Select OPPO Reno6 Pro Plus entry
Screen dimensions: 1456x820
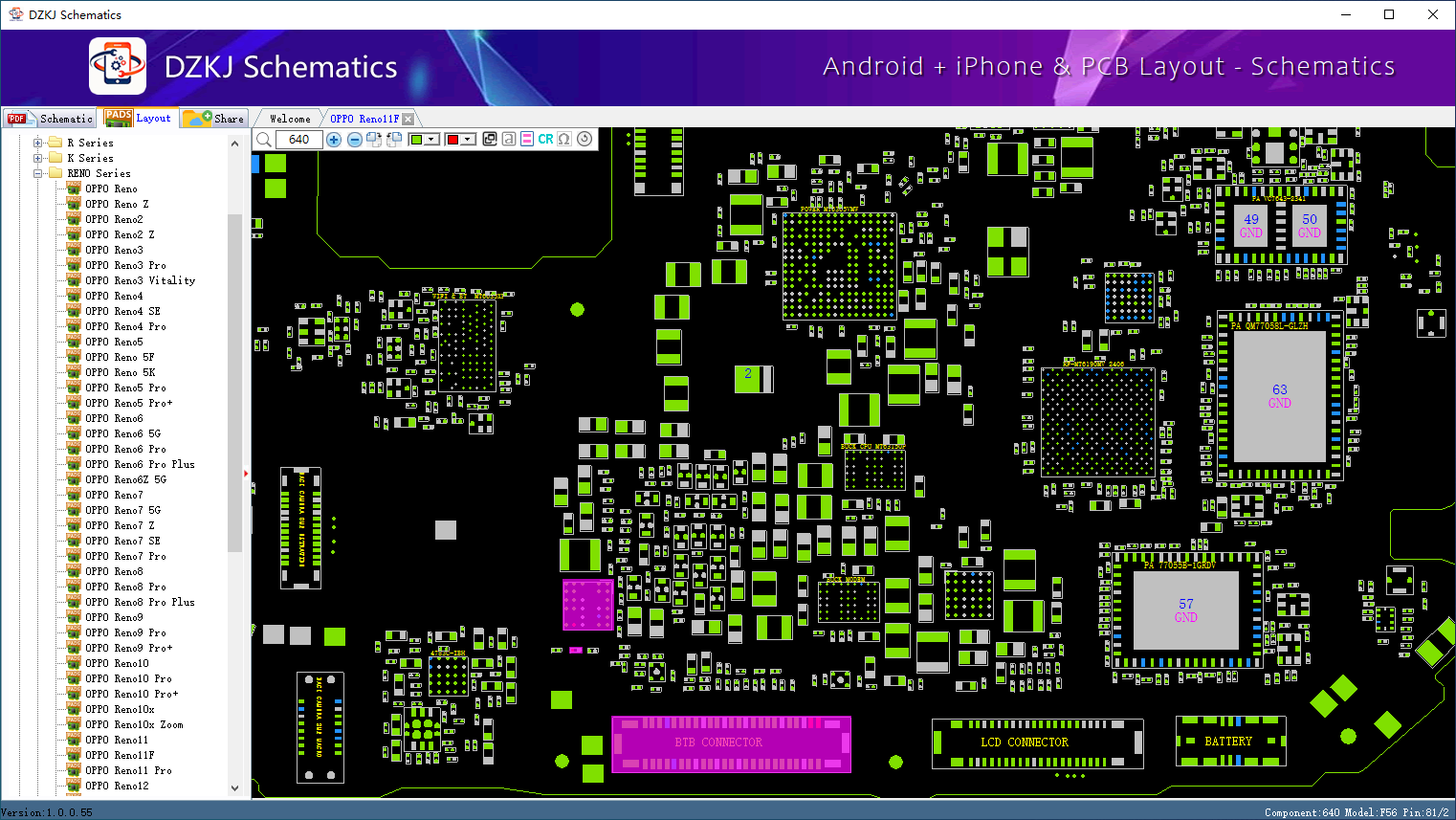(140, 464)
